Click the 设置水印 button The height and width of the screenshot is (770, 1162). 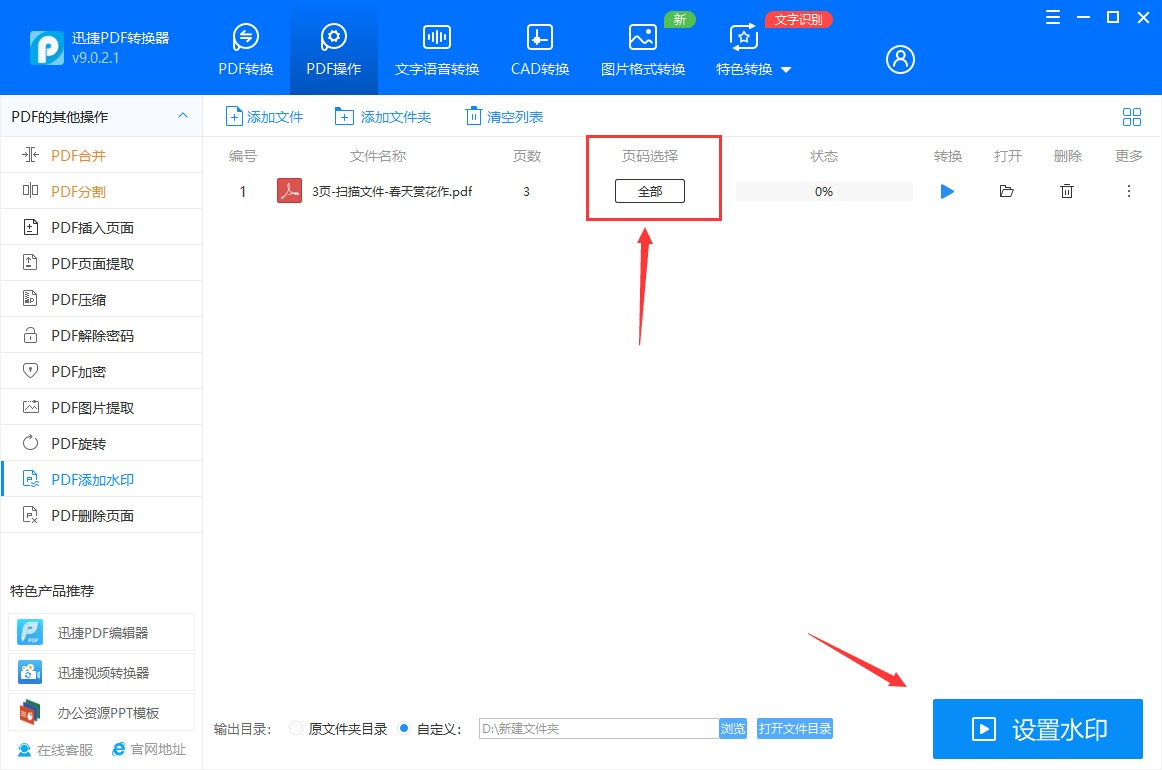point(1037,729)
